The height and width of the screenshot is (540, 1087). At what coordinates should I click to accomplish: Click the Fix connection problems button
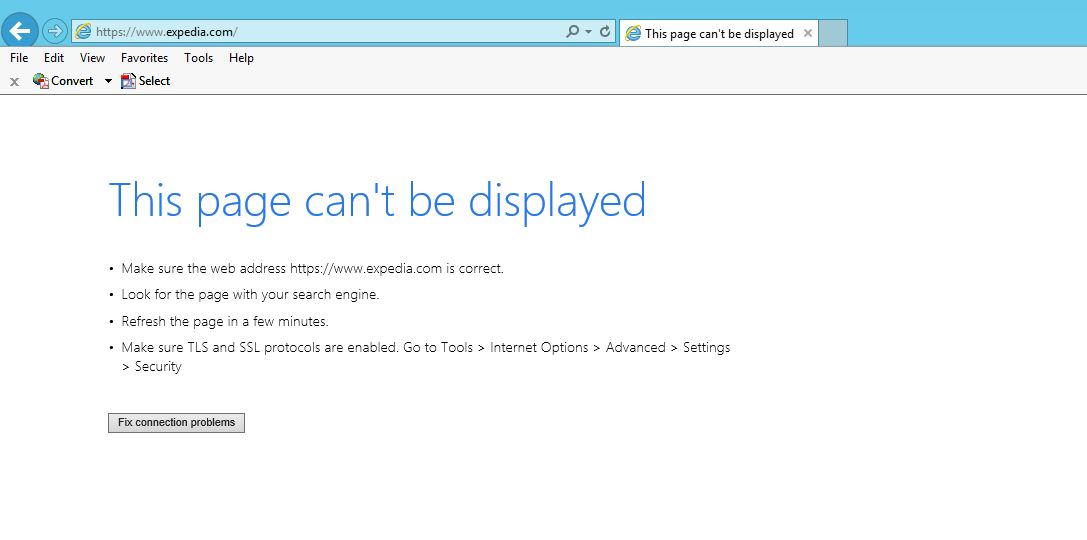pyautogui.click(x=176, y=423)
